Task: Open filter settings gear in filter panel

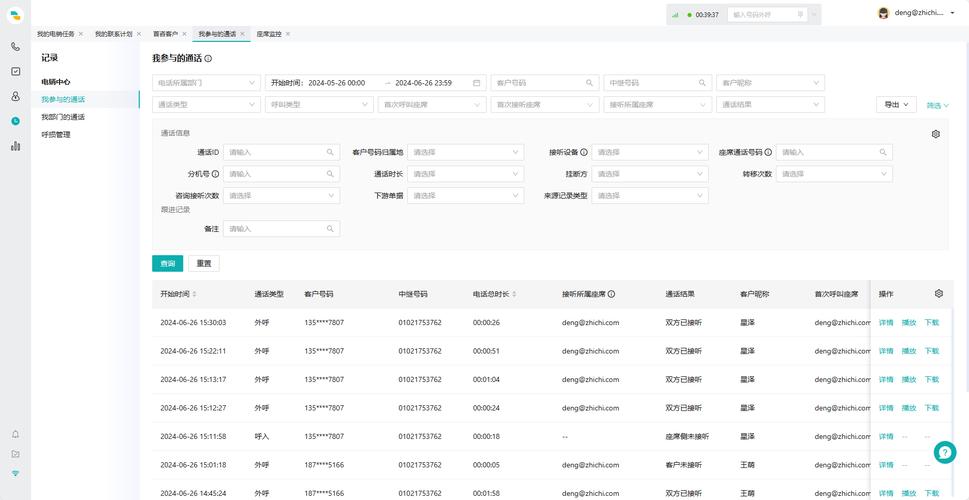Action: coord(936,133)
